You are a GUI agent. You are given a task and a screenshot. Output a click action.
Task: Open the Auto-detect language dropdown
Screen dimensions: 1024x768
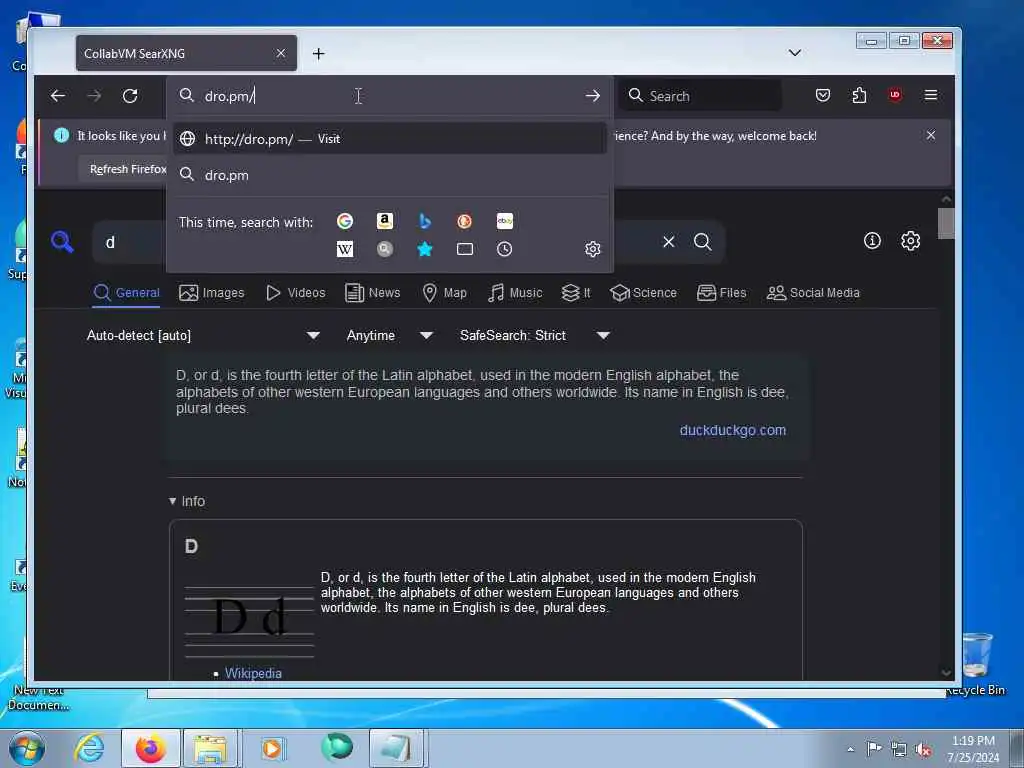pos(203,335)
